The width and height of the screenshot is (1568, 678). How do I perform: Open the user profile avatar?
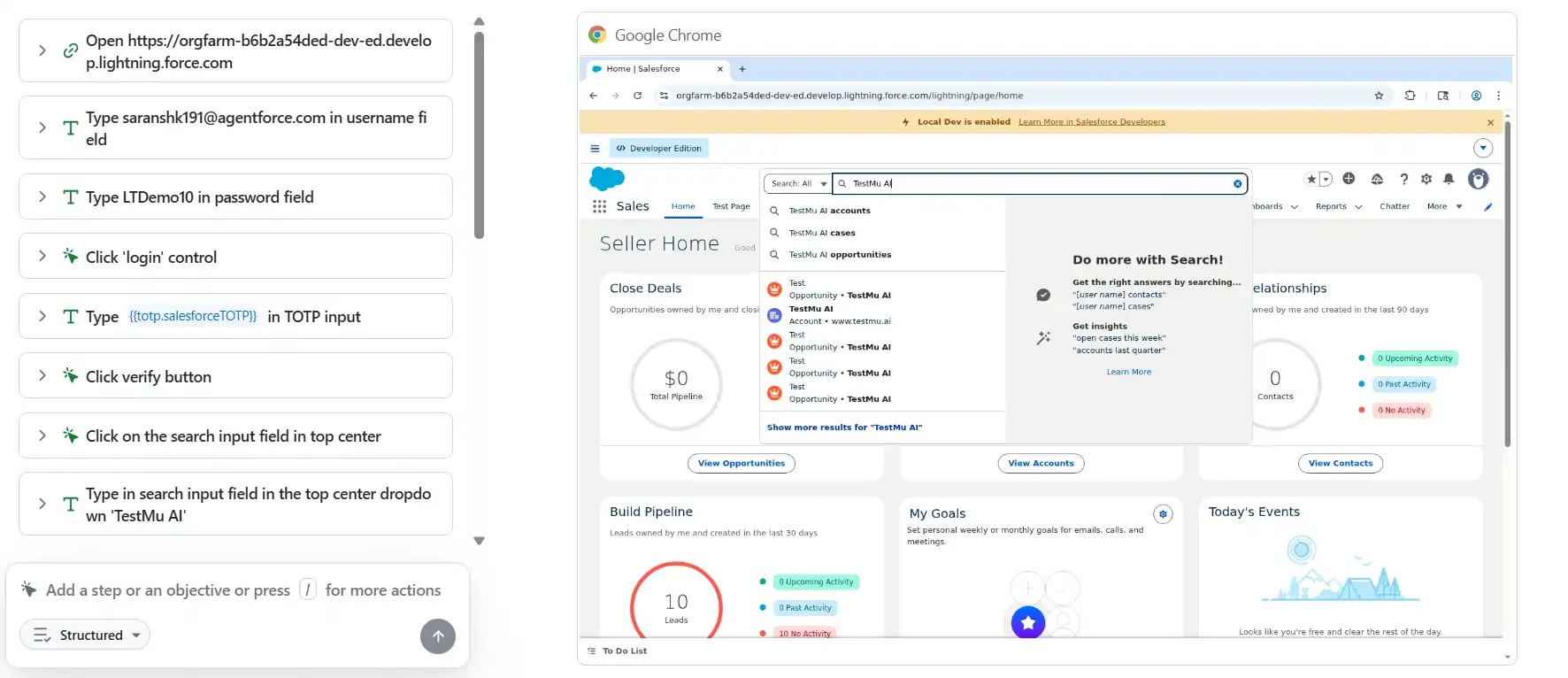(x=1478, y=179)
